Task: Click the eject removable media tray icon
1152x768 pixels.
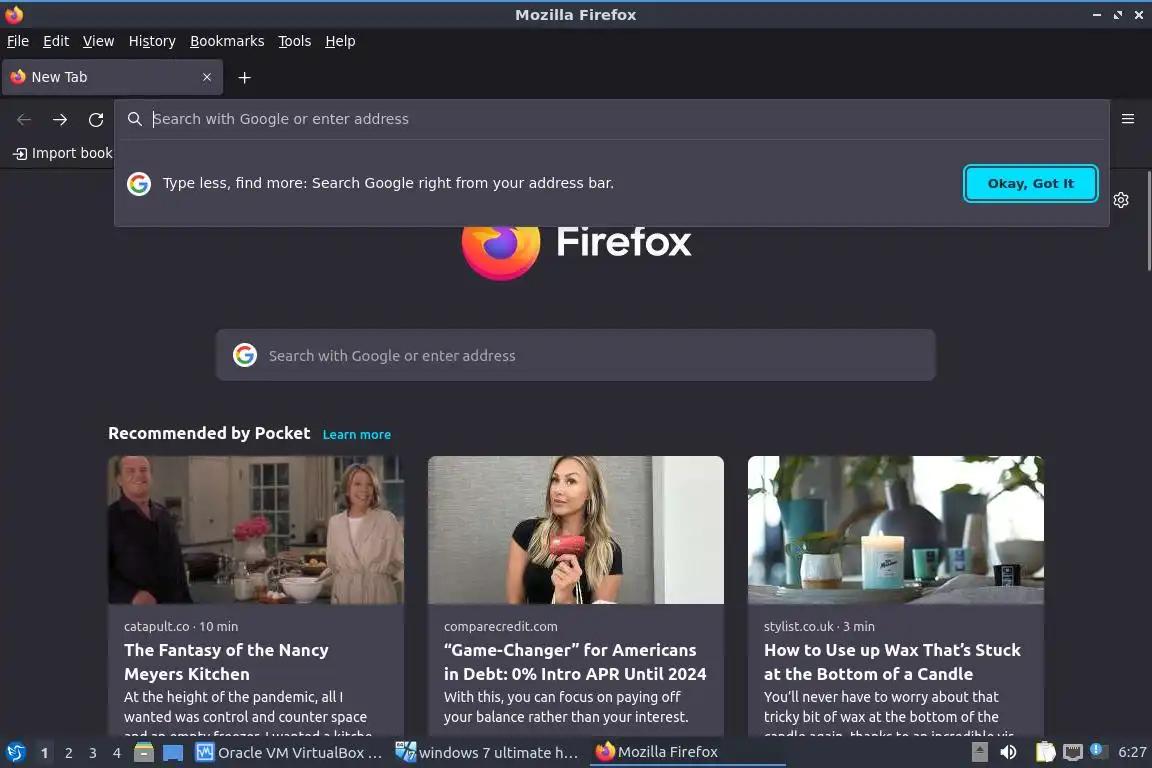Action: pos(979,752)
